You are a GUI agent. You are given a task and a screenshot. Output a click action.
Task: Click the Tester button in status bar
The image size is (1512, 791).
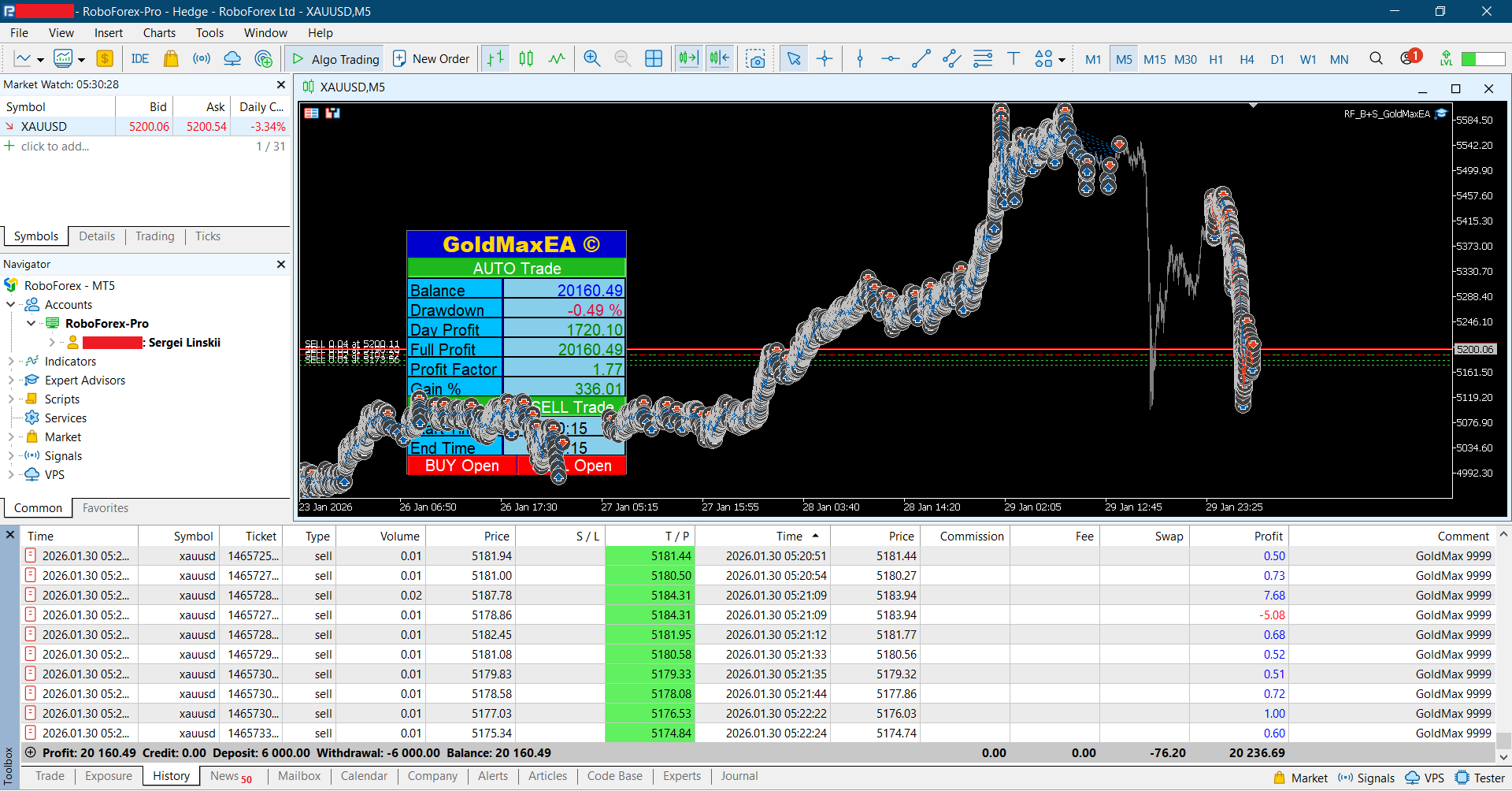pos(1480,778)
